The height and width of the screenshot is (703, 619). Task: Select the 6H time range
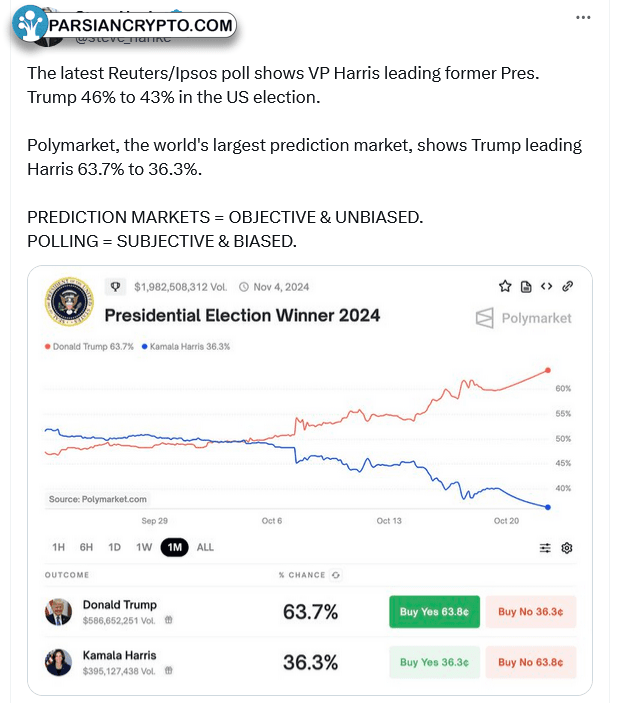tap(86, 547)
